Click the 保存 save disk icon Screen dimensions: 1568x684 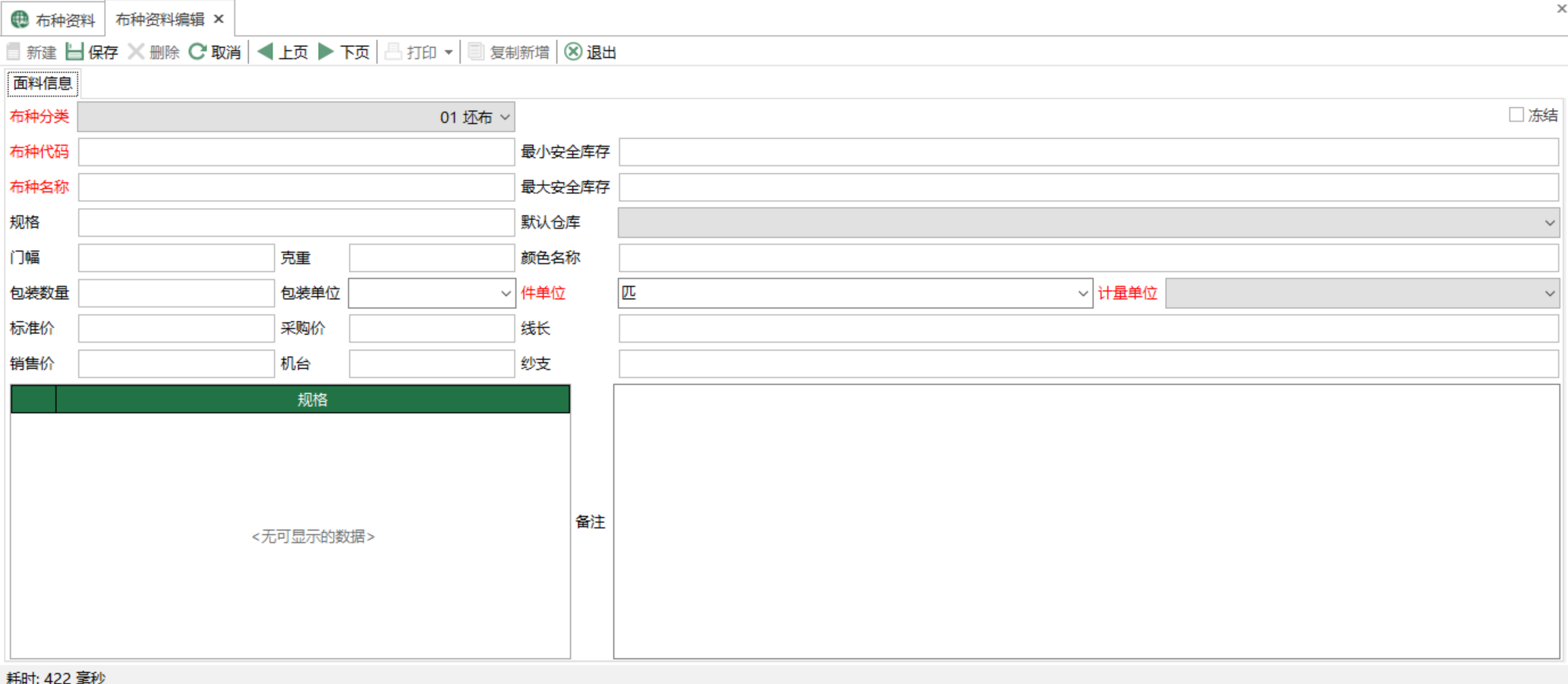[x=74, y=52]
